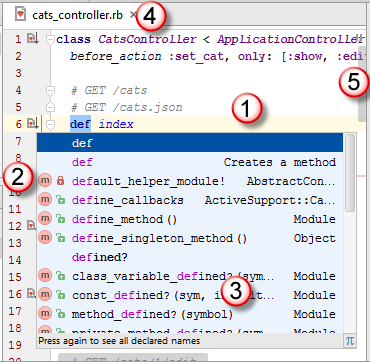Select 'def Creates a method' live template suggestion

190,162
